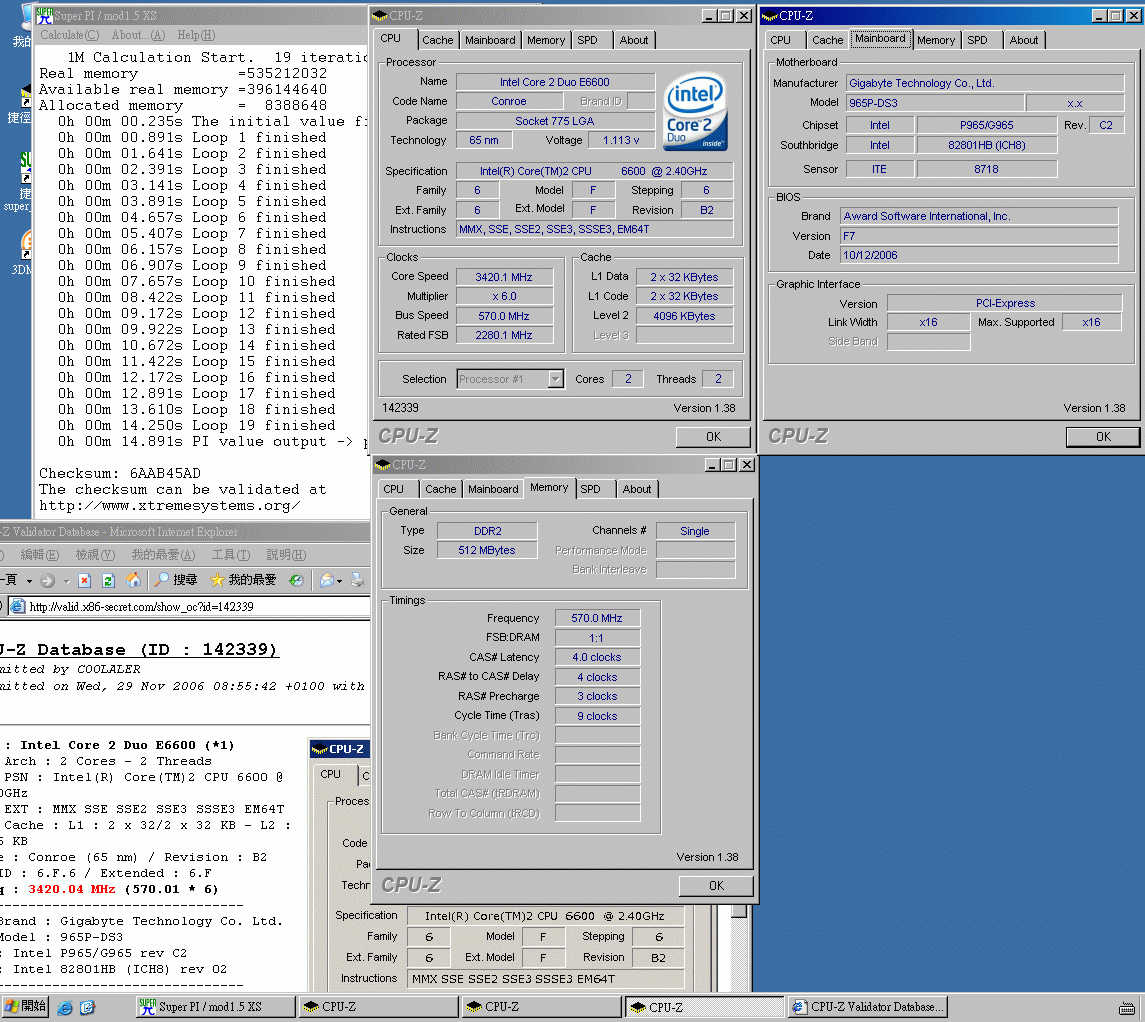Select the Memory tab in the Mainboard CPU-Z window
The image size is (1145, 1022).
point(935,40)
